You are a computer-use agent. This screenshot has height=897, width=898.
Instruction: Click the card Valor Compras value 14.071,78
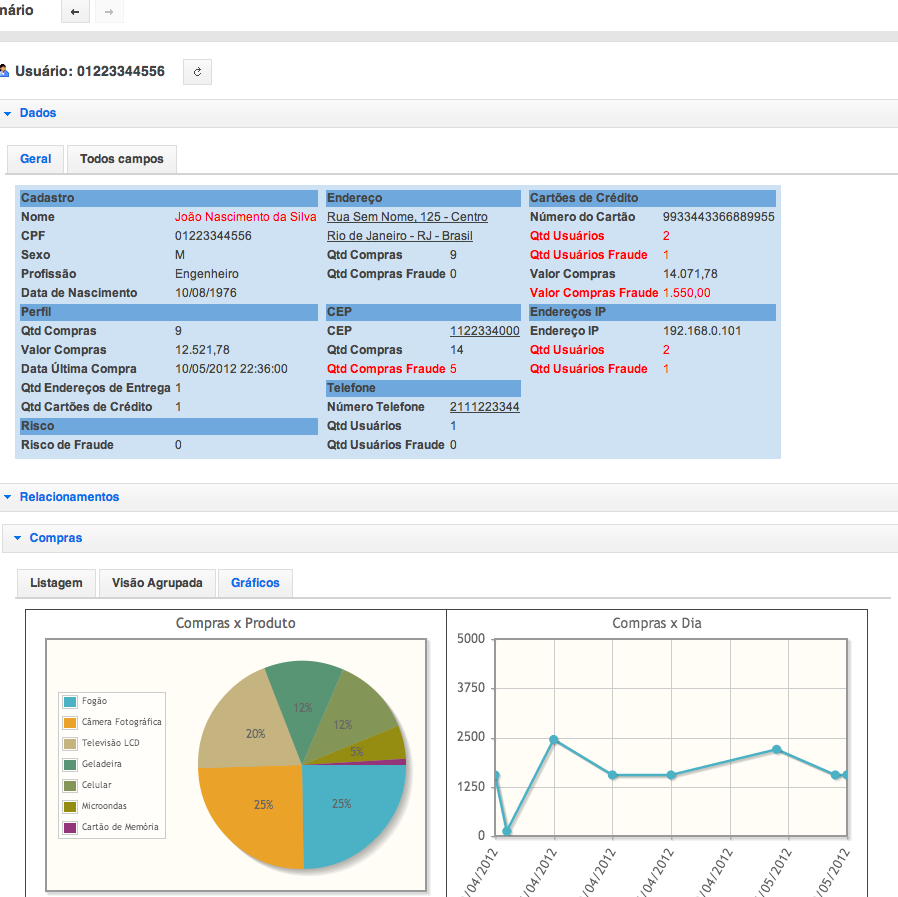[x=690, y=274]
